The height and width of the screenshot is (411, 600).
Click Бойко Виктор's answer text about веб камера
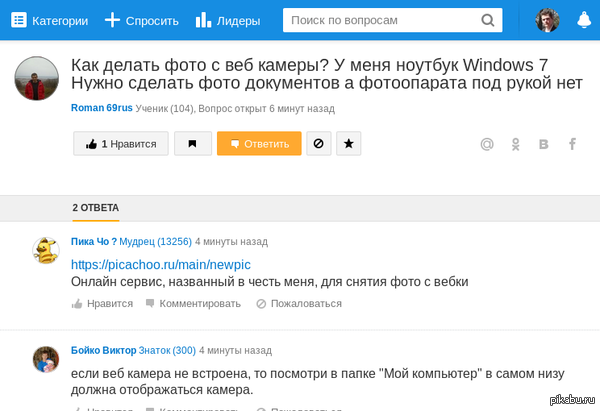317,382
